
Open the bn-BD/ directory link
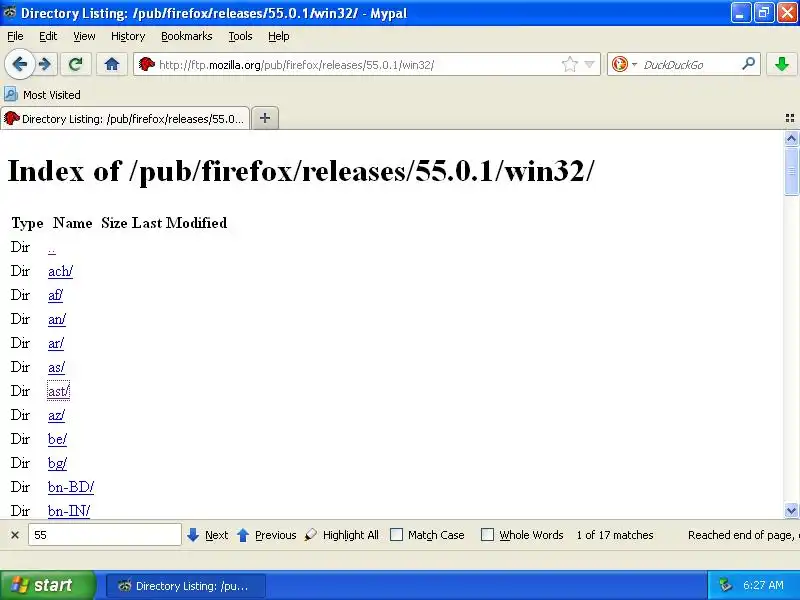(71, 487)
